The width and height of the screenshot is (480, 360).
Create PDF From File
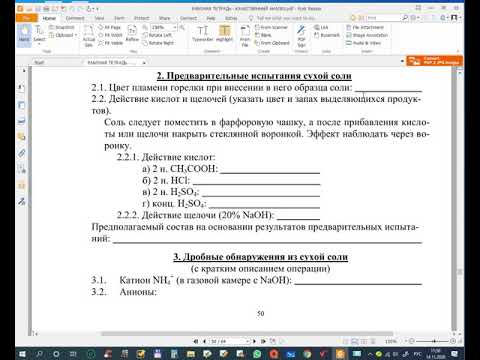click(x=245, y=35)
